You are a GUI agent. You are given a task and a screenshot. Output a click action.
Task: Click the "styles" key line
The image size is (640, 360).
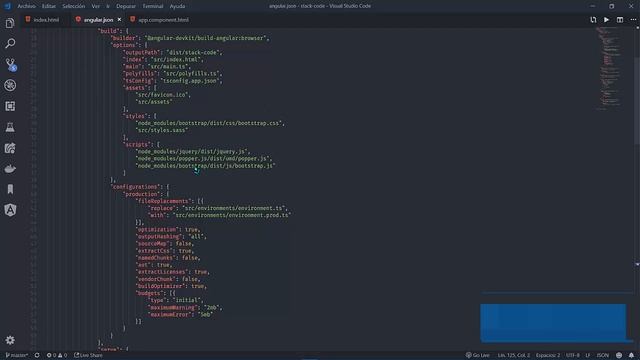(x=140, y=116)
